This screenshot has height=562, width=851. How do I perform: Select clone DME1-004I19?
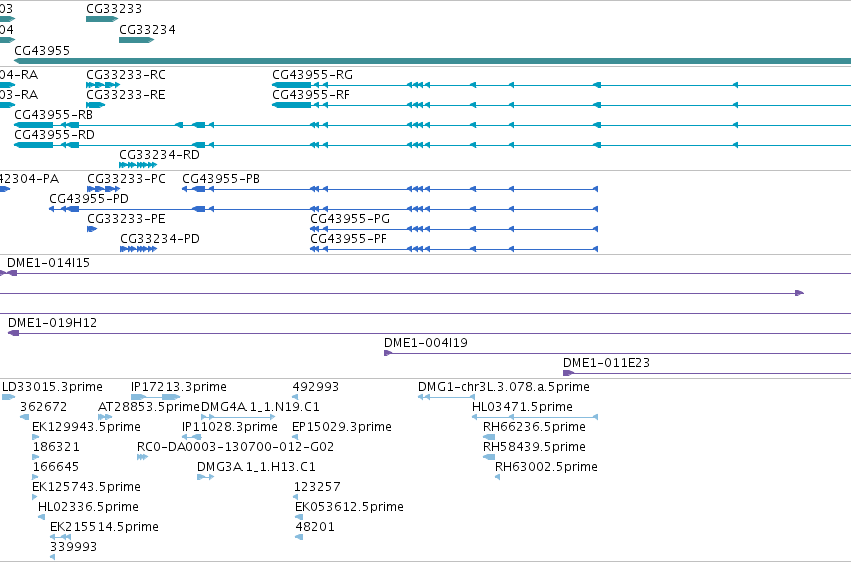426,343
